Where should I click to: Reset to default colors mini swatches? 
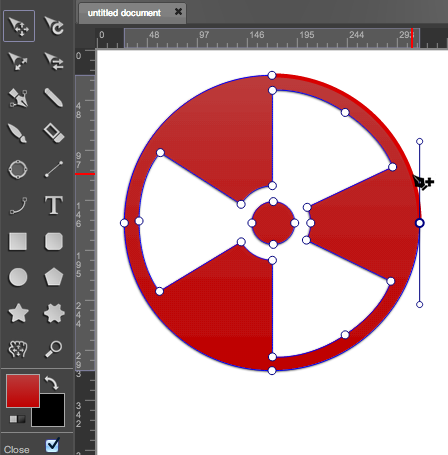17,419
